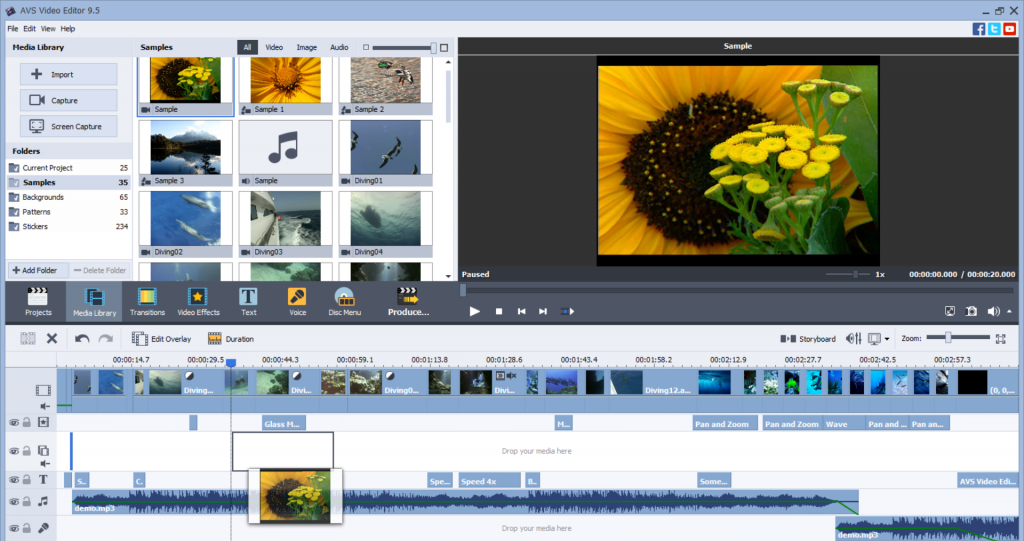Delete the selected timeline item

tap(52, 339)
